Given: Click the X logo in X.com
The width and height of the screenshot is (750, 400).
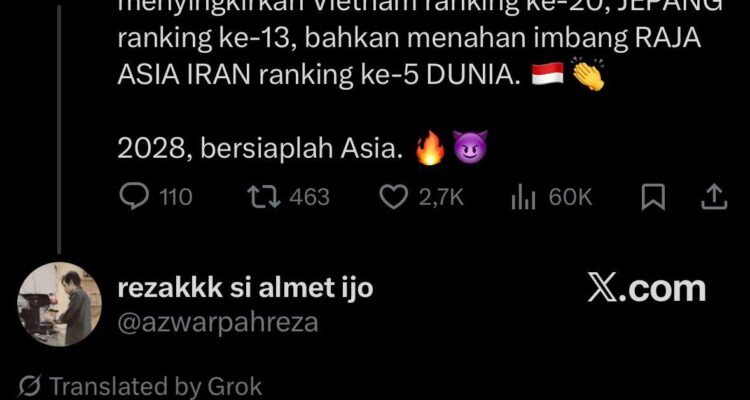Looking at the screenshot, I should (x=604, y=289).
